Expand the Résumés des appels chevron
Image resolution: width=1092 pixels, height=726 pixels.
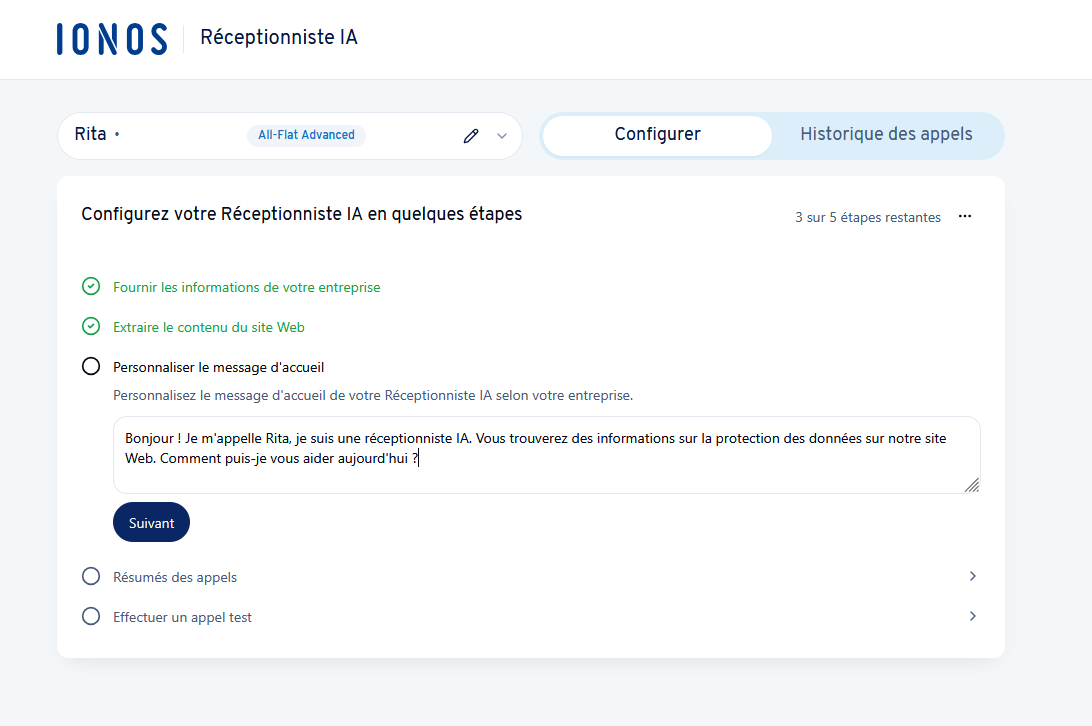tap(972, 576)
